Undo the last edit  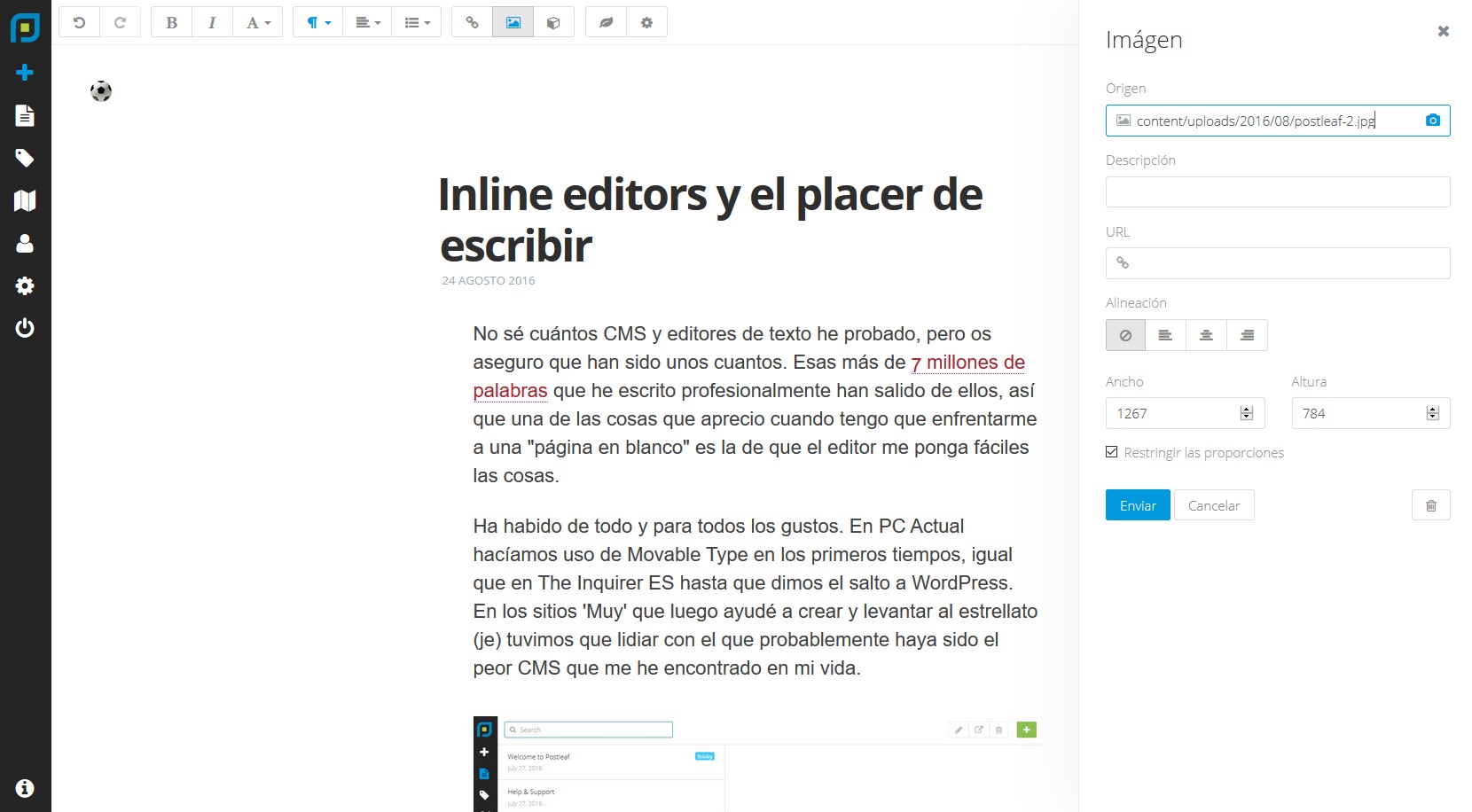click(x=79, y=22)
